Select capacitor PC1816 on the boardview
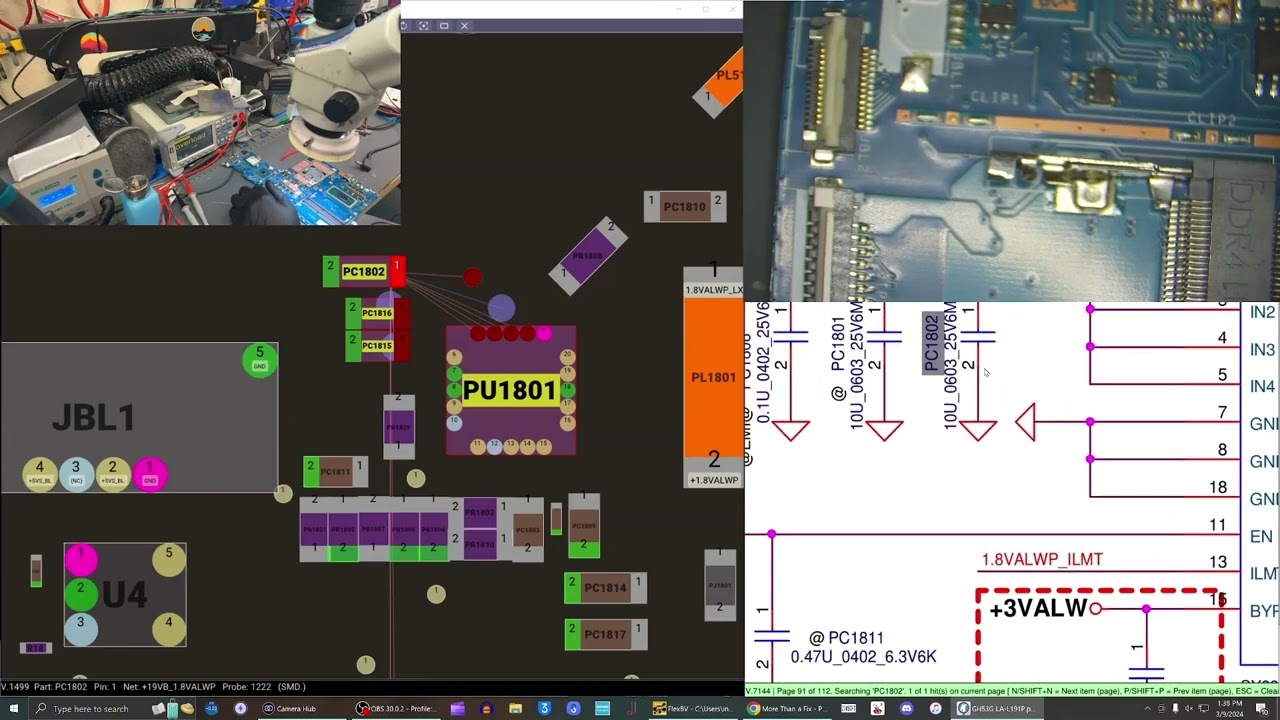 coord(376,313)
